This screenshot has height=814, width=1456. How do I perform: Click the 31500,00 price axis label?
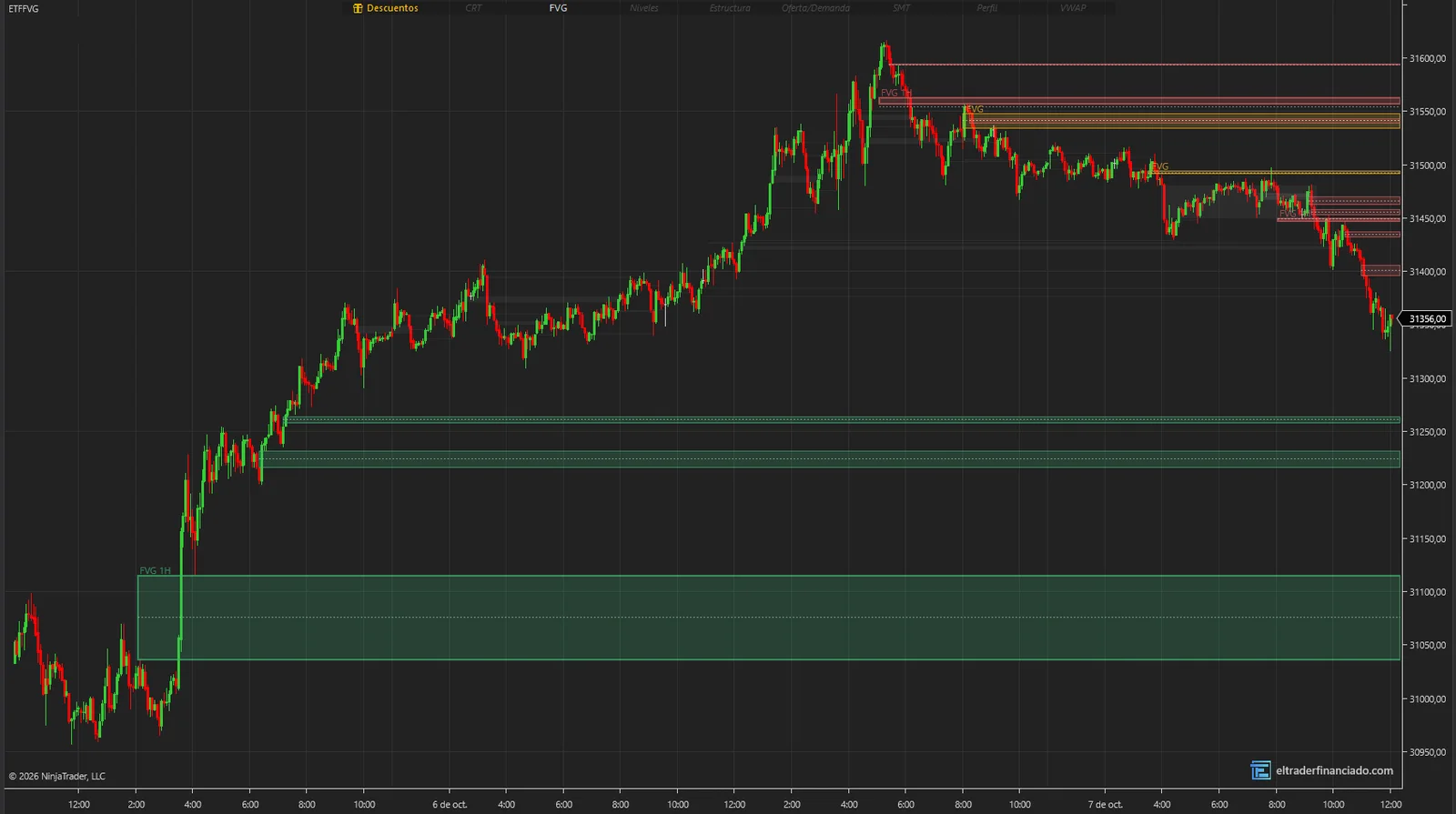pos(1427,166)
